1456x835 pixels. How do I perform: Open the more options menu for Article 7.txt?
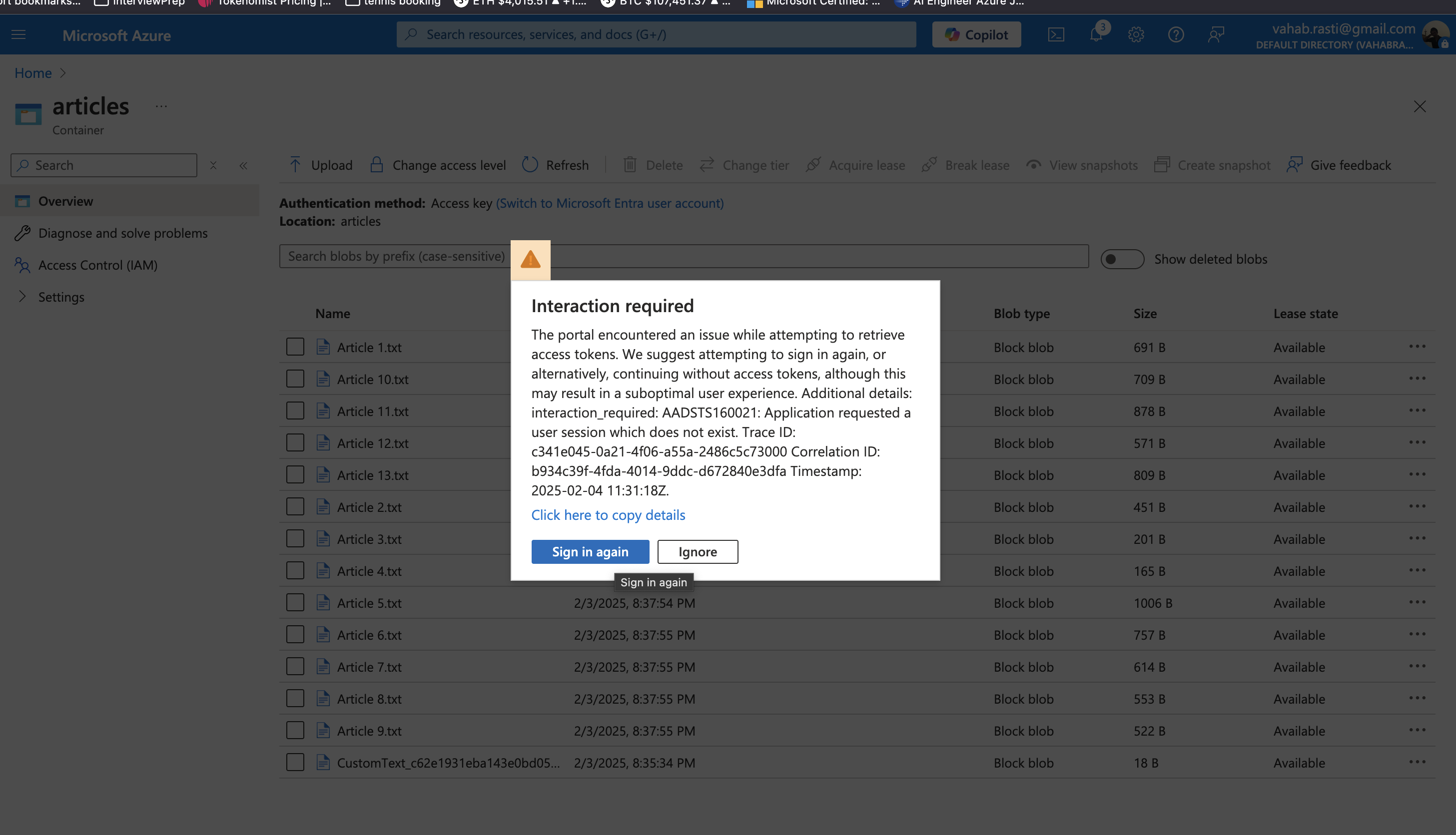[1417, 666]
